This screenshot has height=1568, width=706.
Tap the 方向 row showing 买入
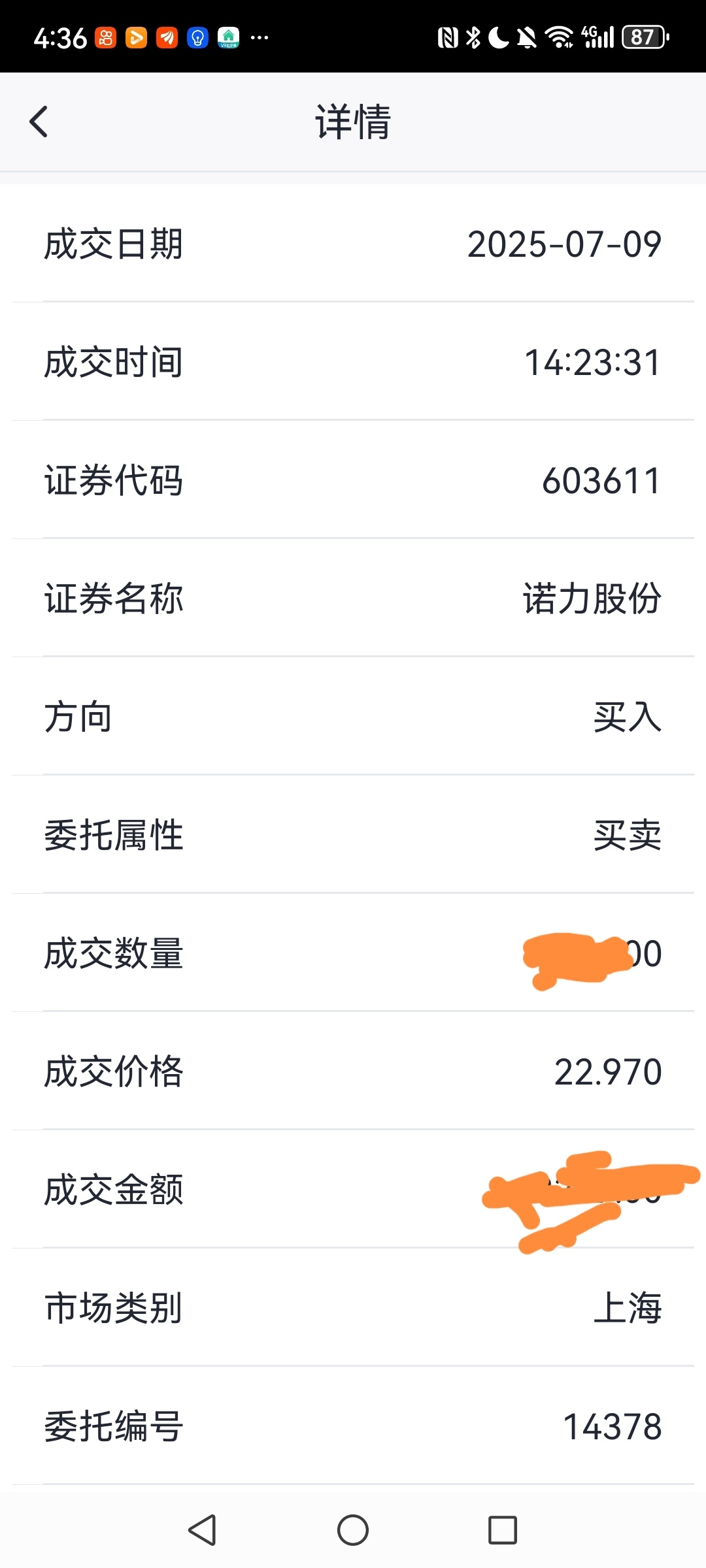click(x=353, y=717)
